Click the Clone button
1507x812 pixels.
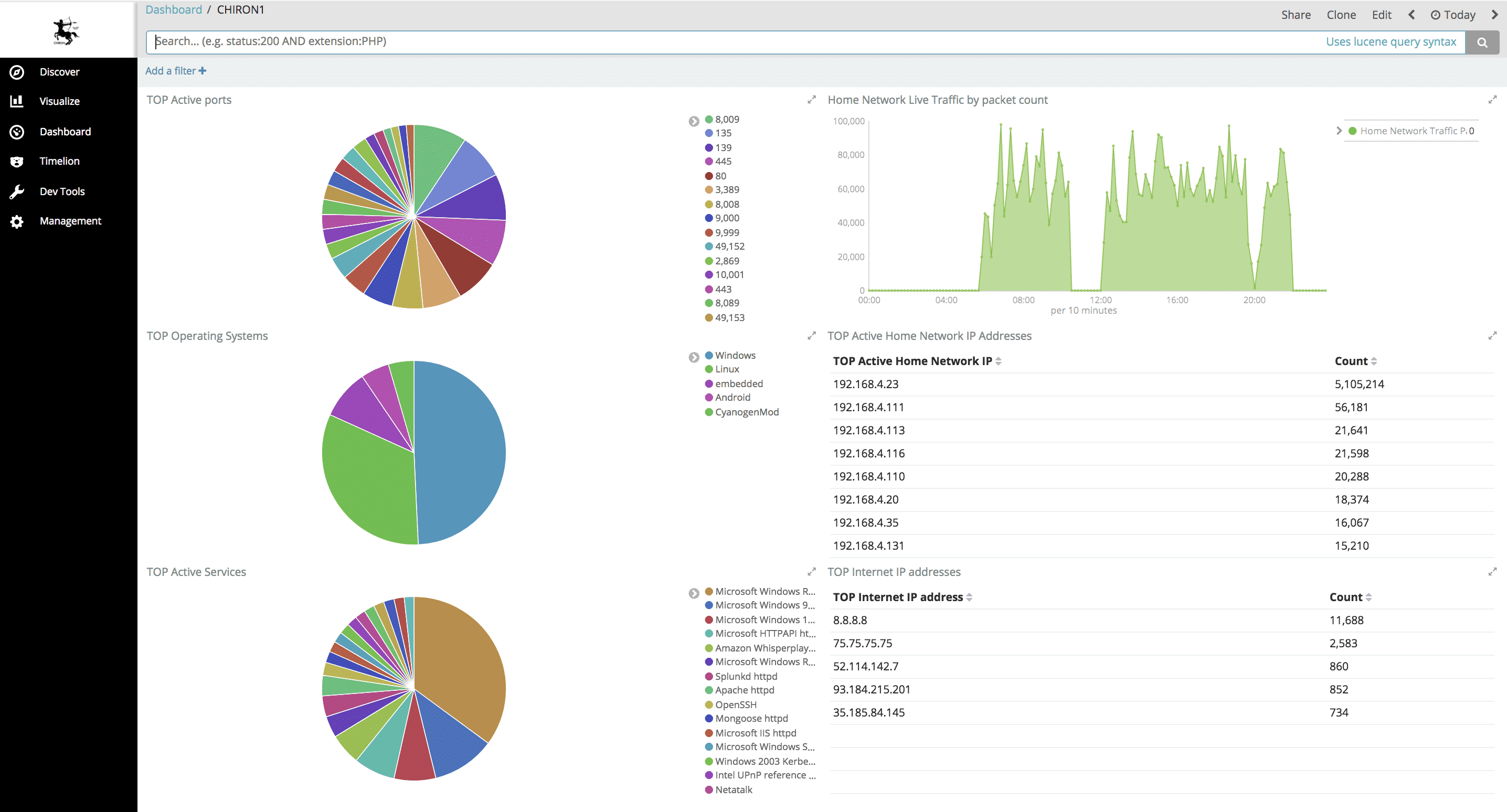tap(1341, 15)
